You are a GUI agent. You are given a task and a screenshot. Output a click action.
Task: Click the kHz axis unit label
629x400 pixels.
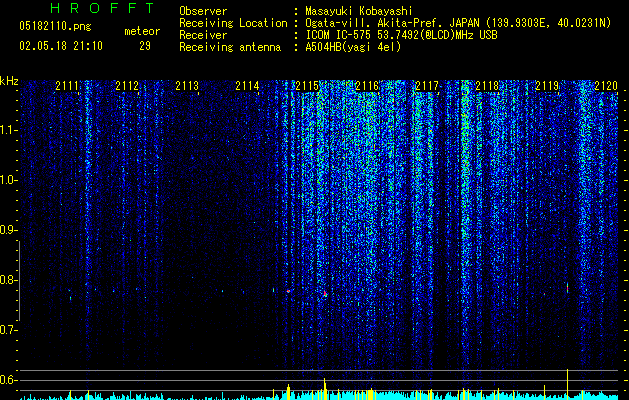pos(9,81)
